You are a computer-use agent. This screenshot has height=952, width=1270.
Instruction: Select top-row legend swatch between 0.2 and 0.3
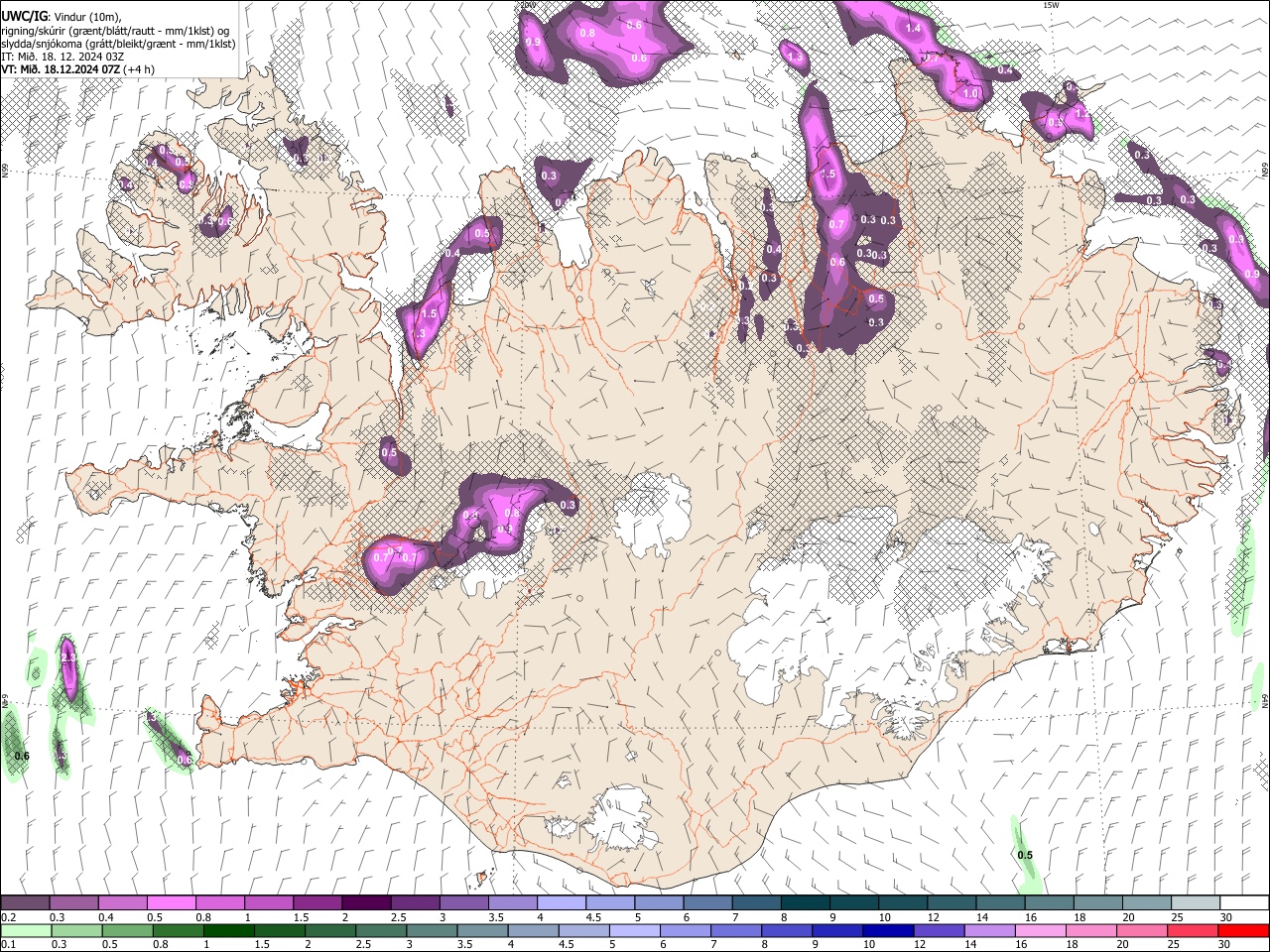27,902
